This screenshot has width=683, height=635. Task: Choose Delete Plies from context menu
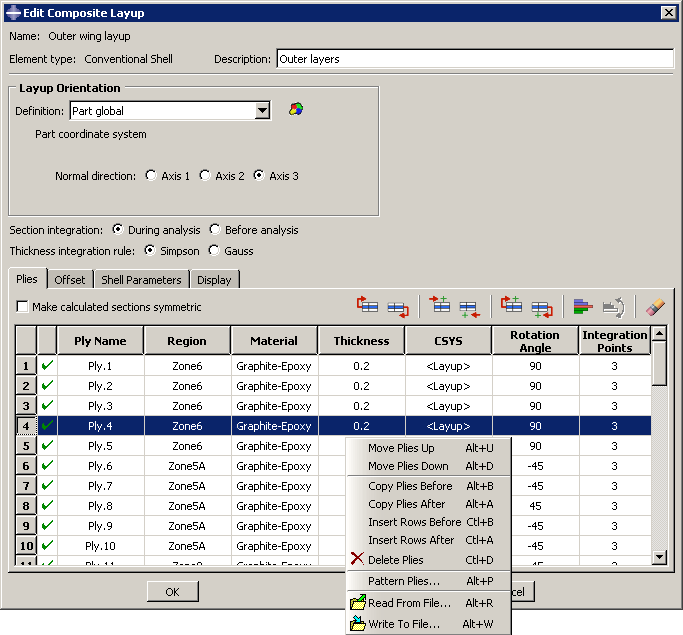point(395,560)
